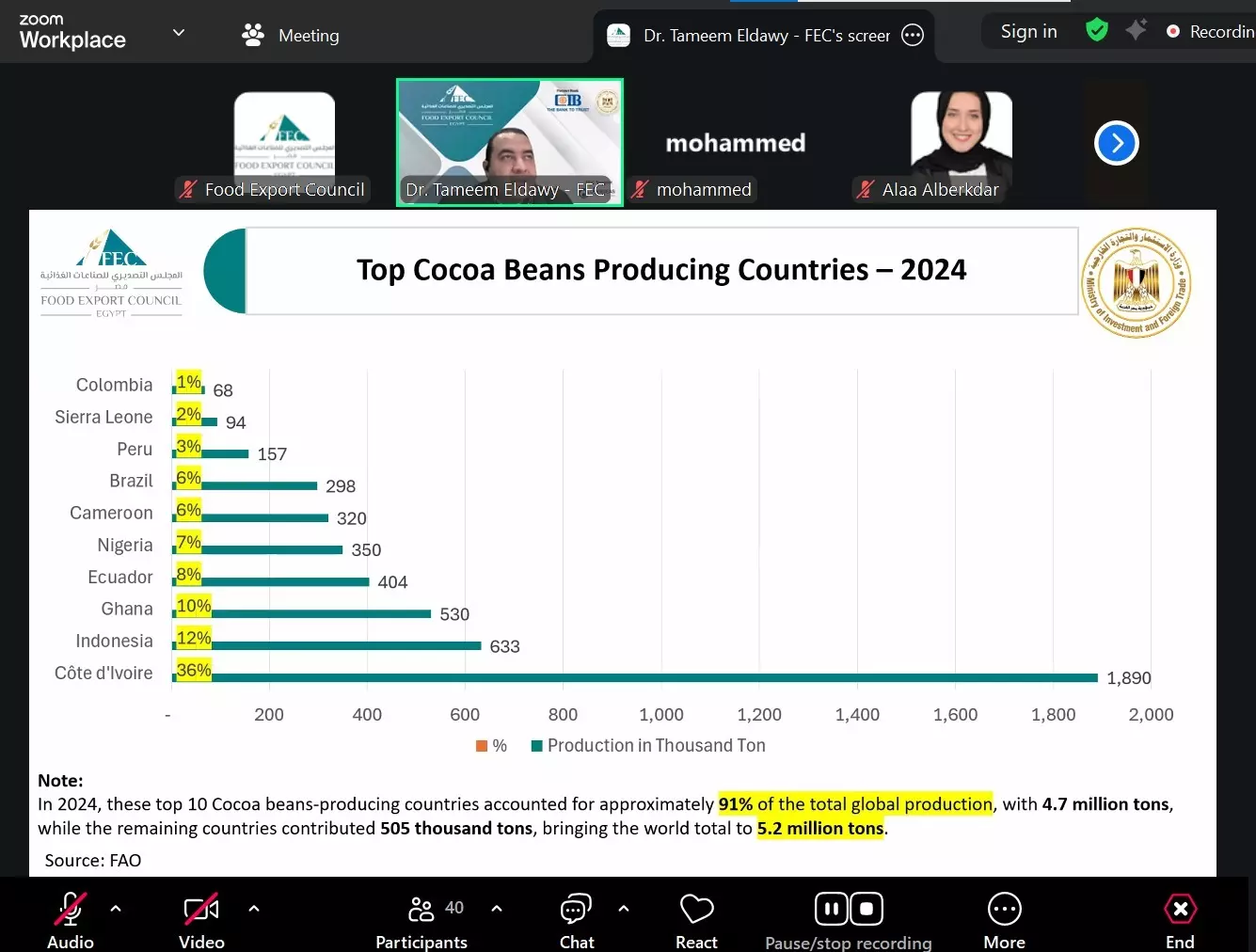Screen dimensions: 1256x952
Task: Toggle the muted Audio microphone
Action: point(71,920)
